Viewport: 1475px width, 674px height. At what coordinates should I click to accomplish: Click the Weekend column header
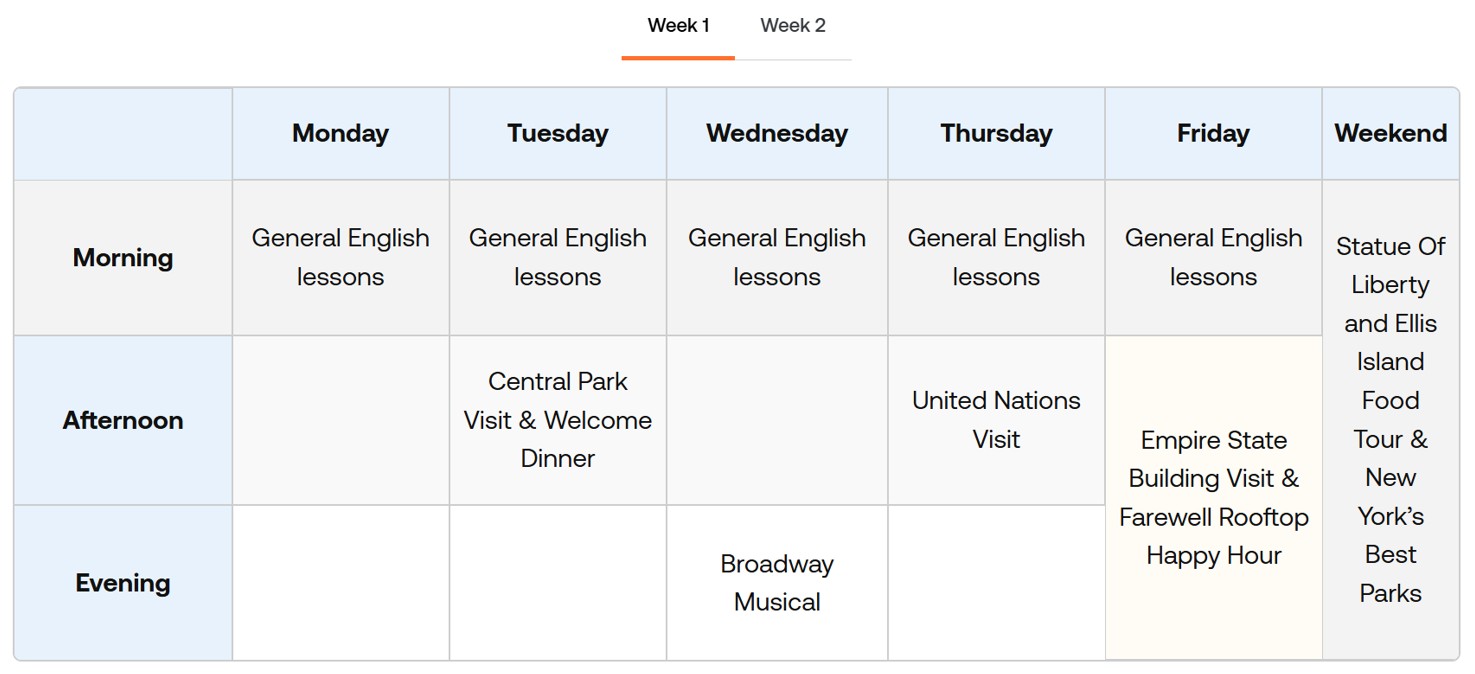point(1390,134)
